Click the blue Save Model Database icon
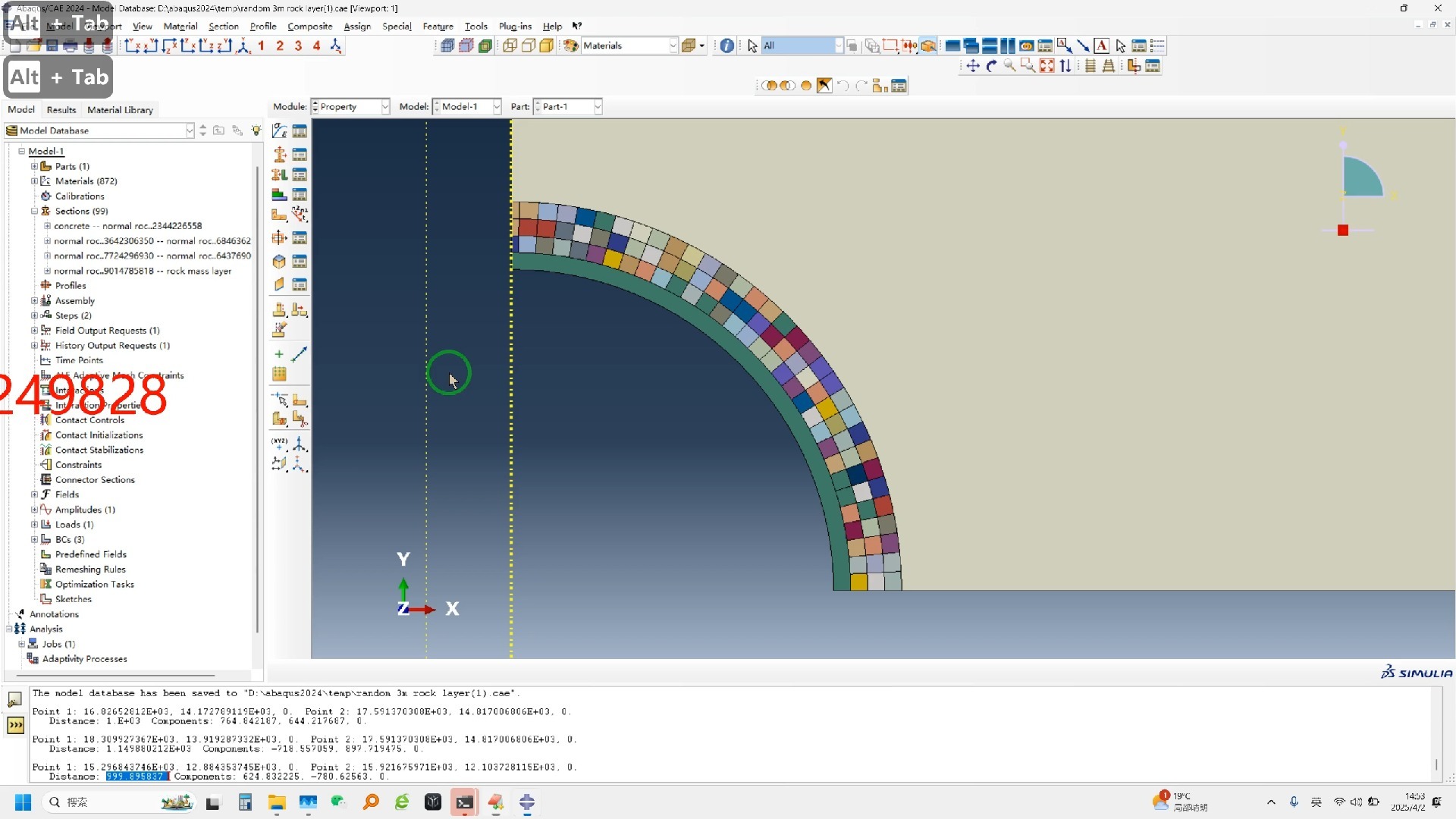Screen dimensions: 1456x819 [52, 46]
